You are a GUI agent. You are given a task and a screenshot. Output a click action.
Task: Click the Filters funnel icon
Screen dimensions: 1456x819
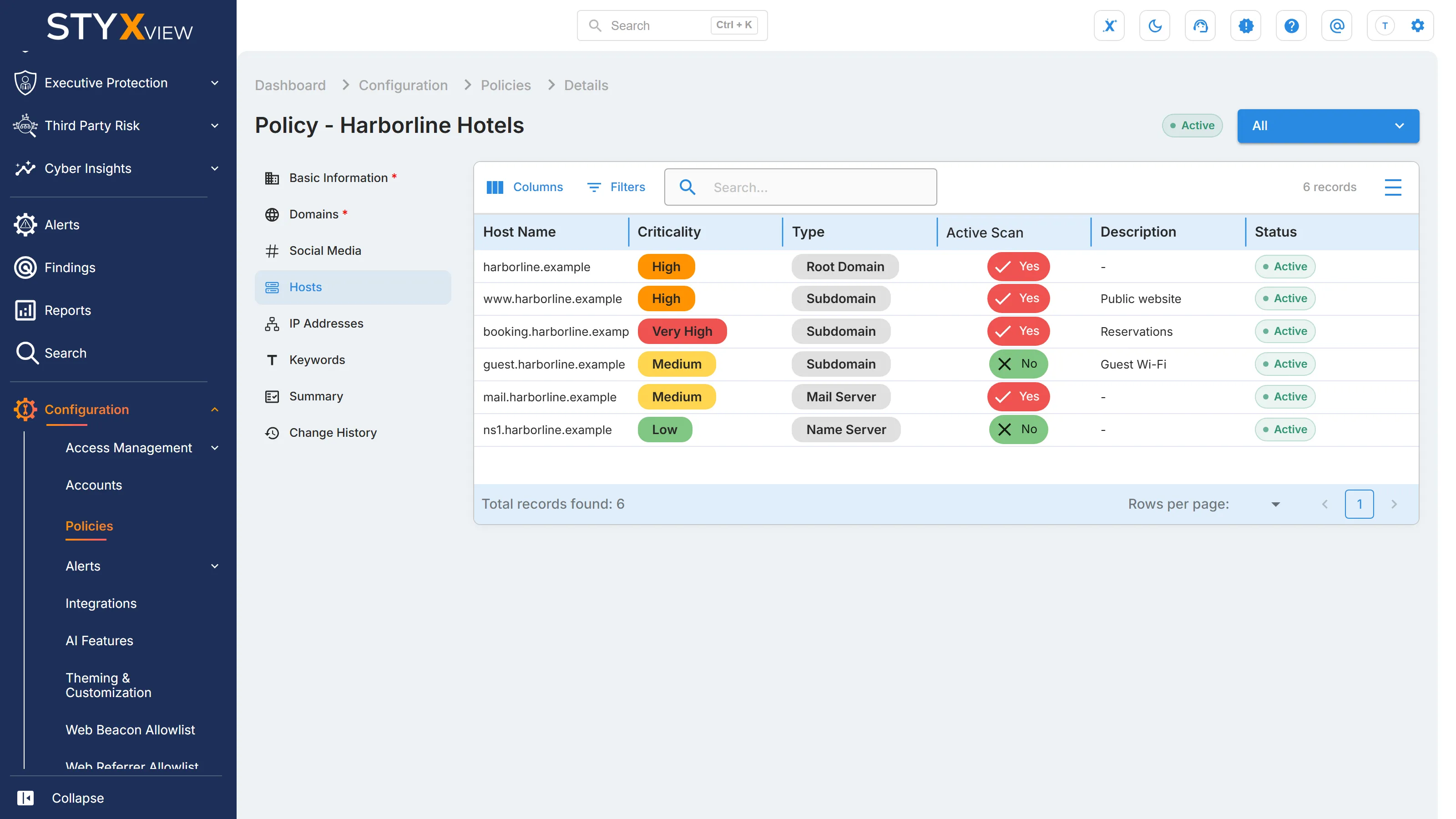(593, 187)
